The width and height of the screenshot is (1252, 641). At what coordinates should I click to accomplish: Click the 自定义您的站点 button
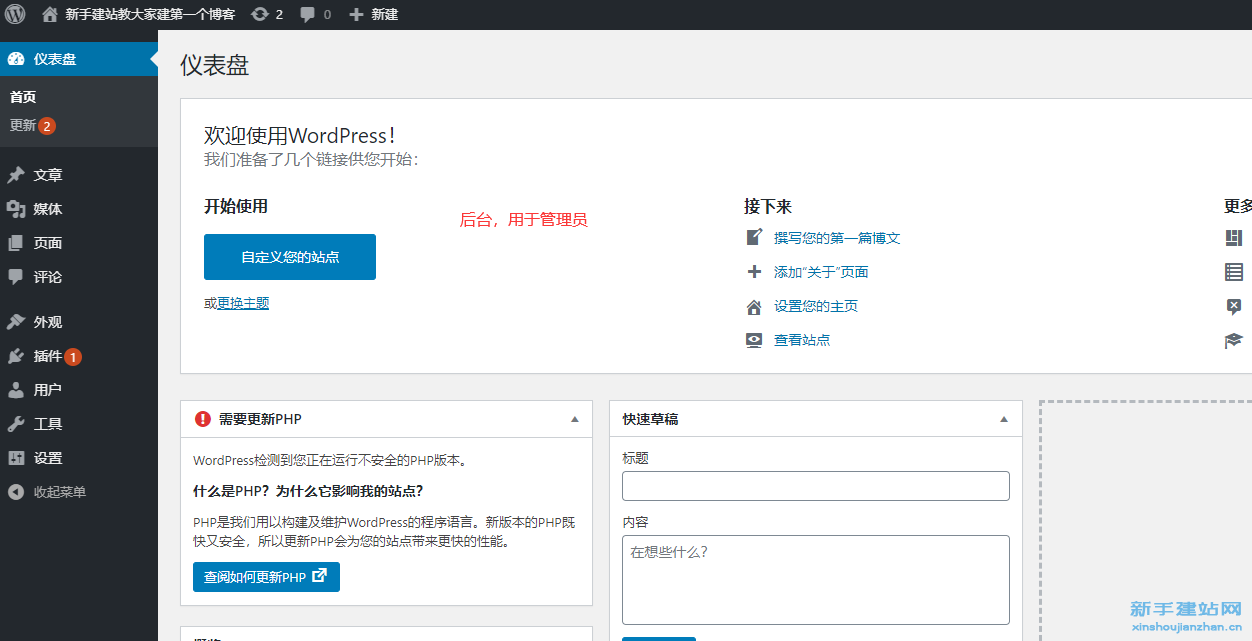click(x=290, y=257)
